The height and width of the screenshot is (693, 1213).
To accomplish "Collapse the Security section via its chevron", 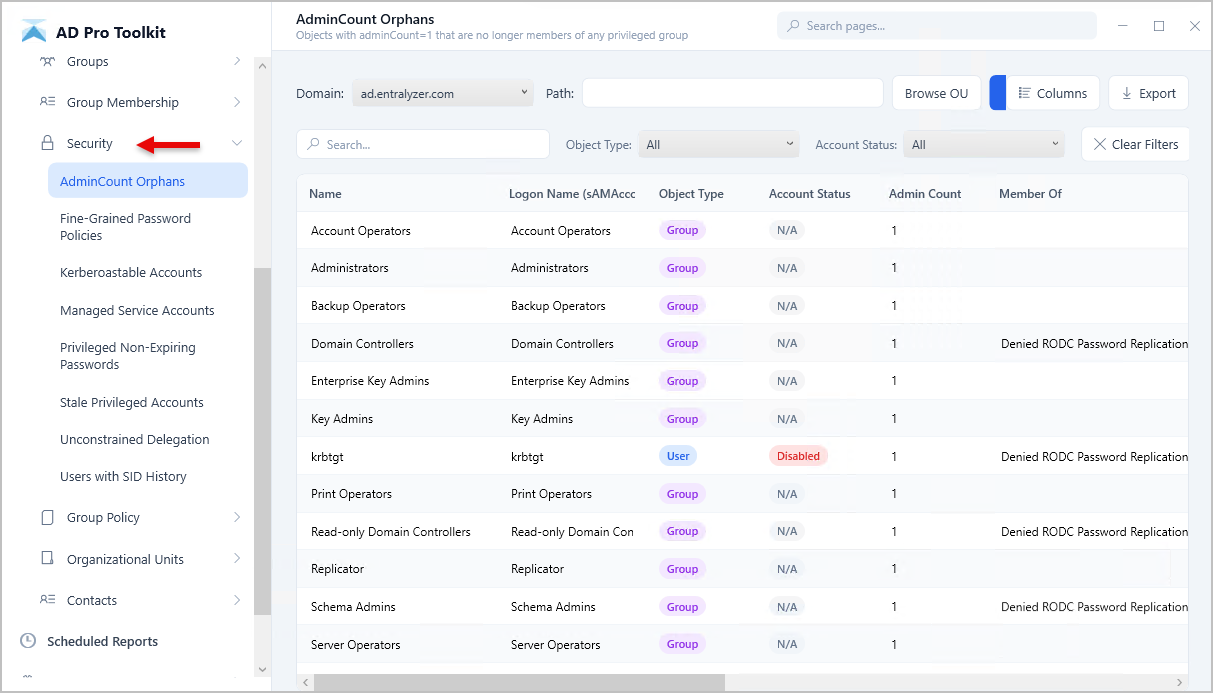I will tap(236, 143).
